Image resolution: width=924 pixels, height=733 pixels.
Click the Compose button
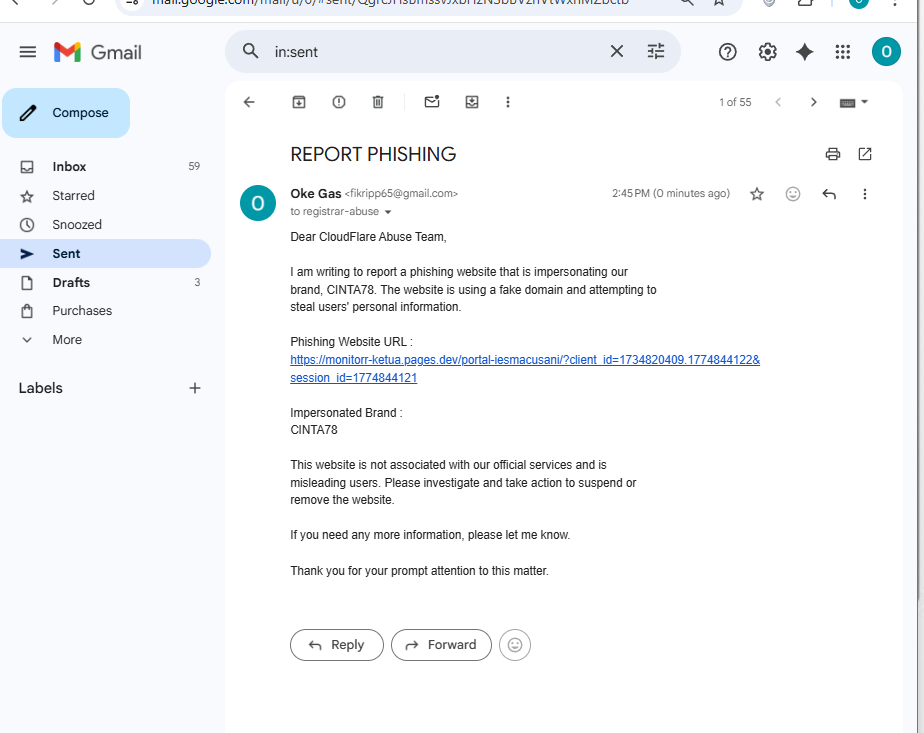click(66, 113)
